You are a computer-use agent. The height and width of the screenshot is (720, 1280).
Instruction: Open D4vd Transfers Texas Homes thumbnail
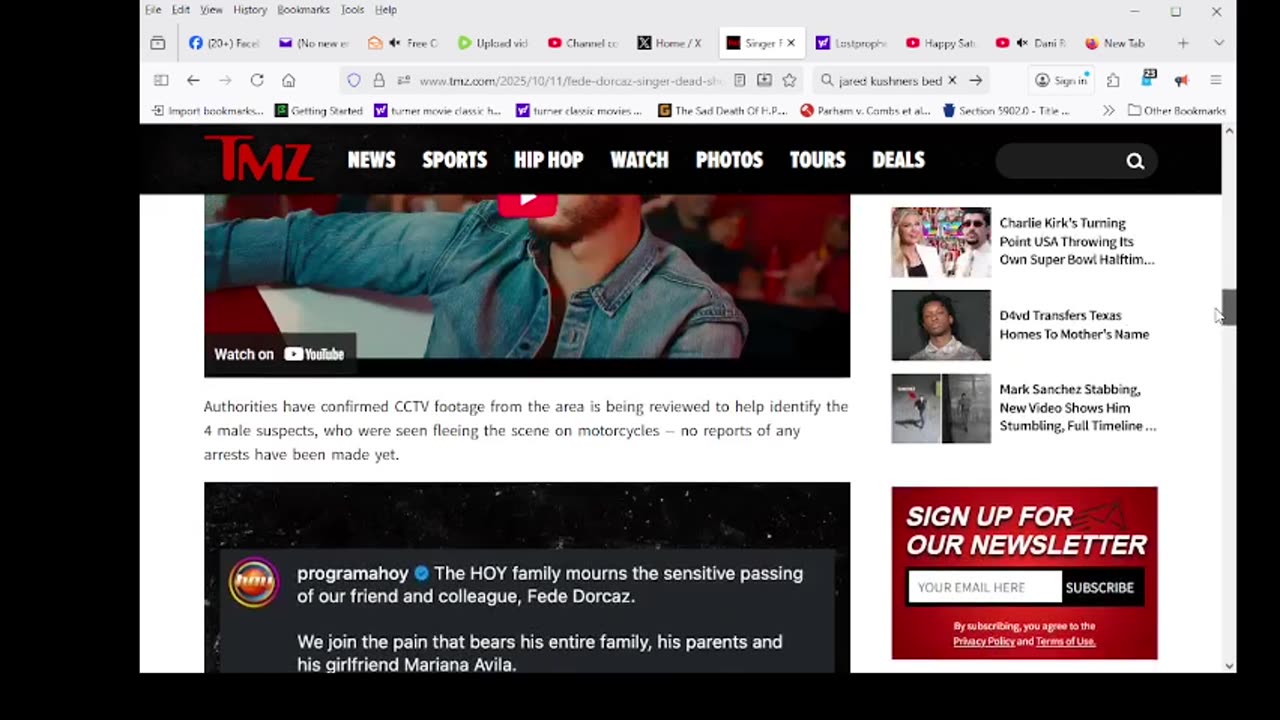pyautogui.click(x=941, y=325)
